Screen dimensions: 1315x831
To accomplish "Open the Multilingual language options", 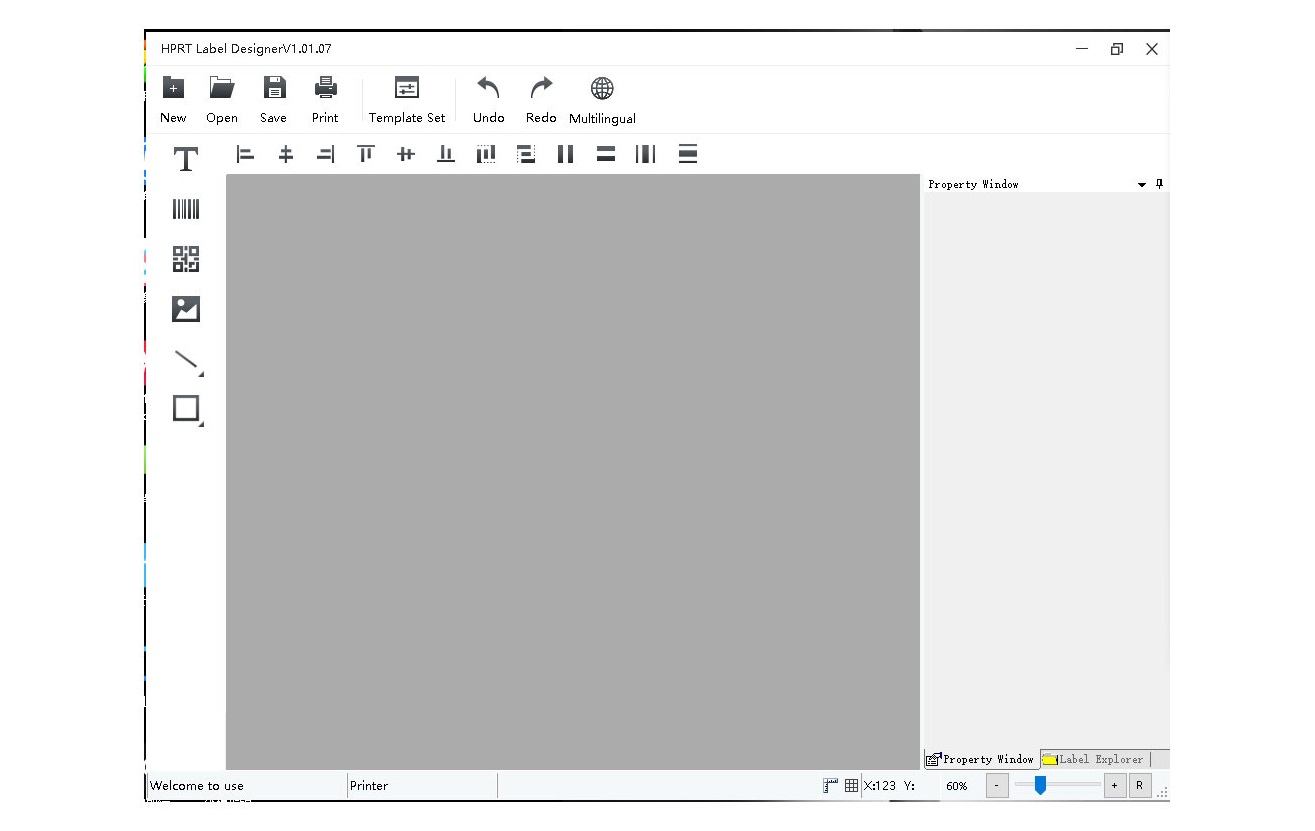I will (602, 100).
